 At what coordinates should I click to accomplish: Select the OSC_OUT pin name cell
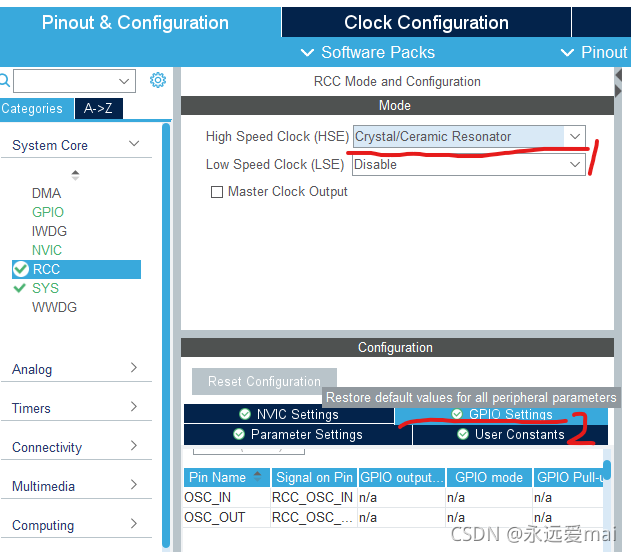227,517
